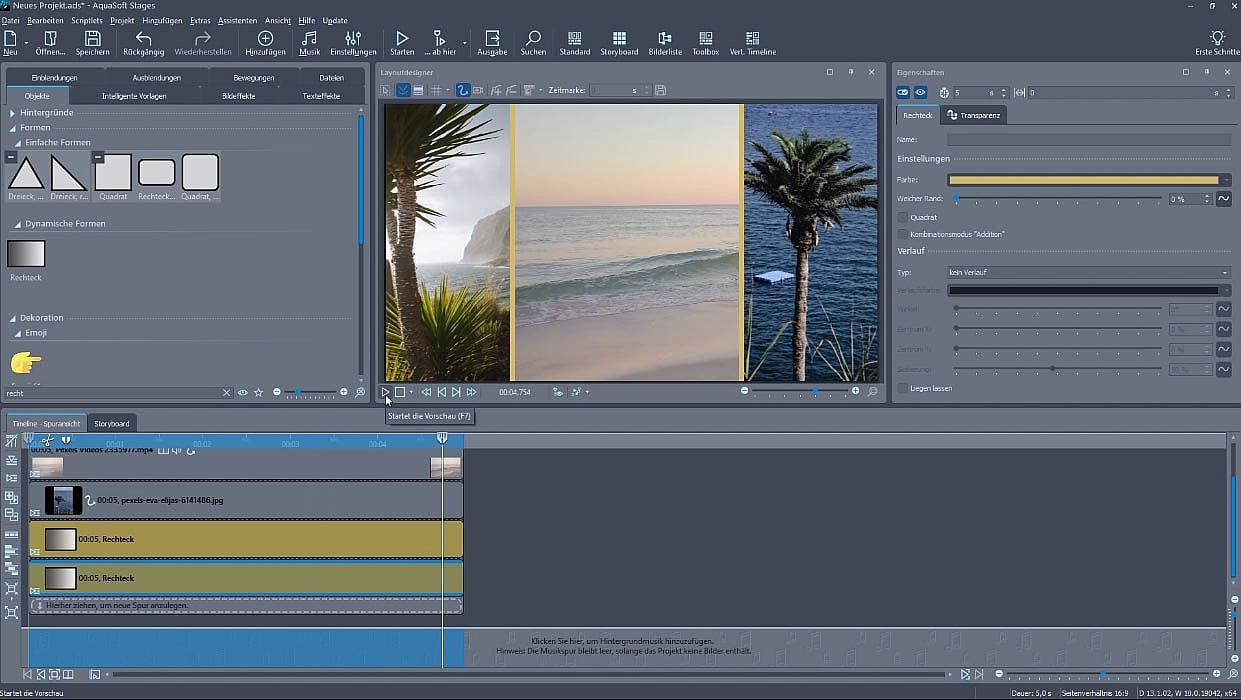1241x700 pixels.
Task: Click the Erste Schritte button
Action: pos(1216,42)
